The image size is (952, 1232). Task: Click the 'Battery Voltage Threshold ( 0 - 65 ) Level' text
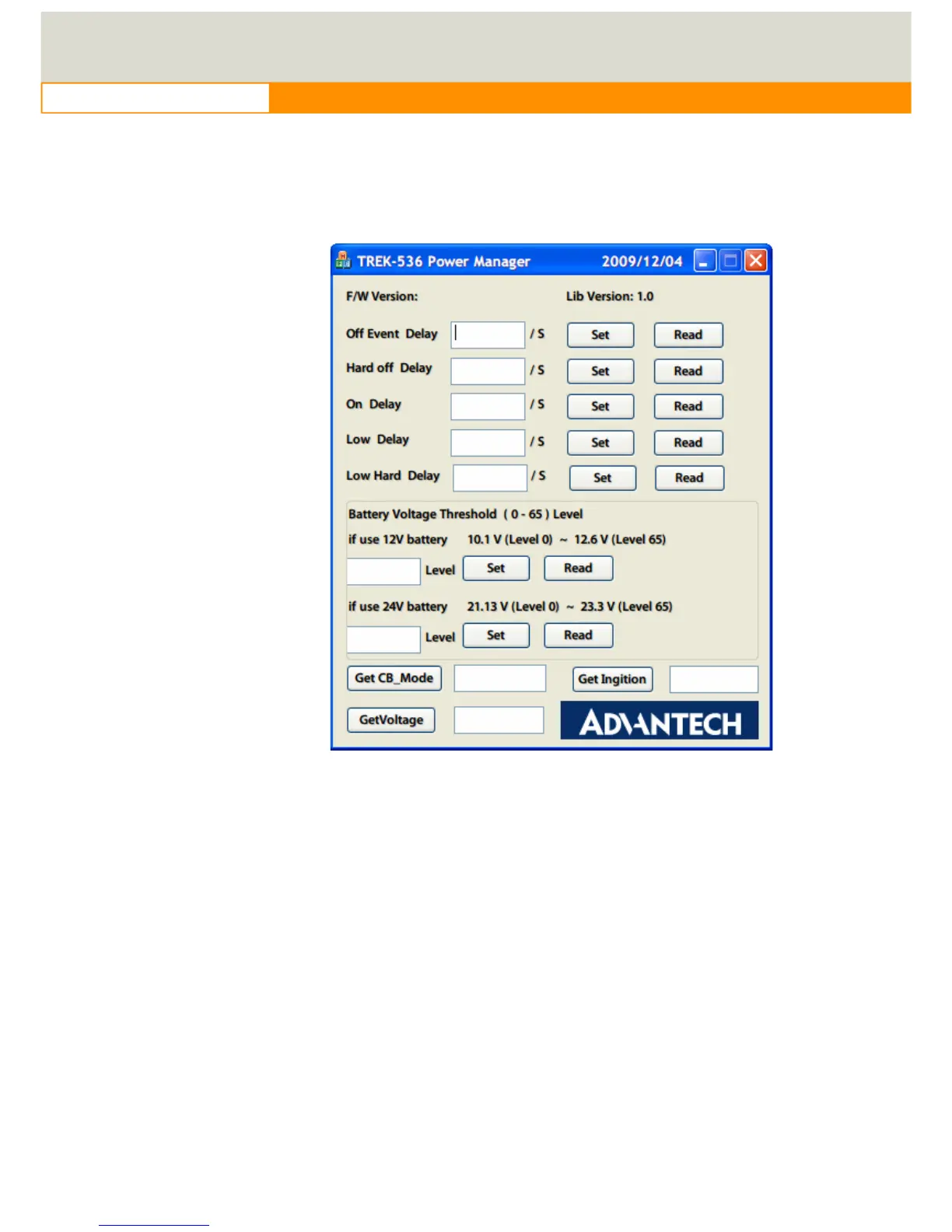[465, 514]
